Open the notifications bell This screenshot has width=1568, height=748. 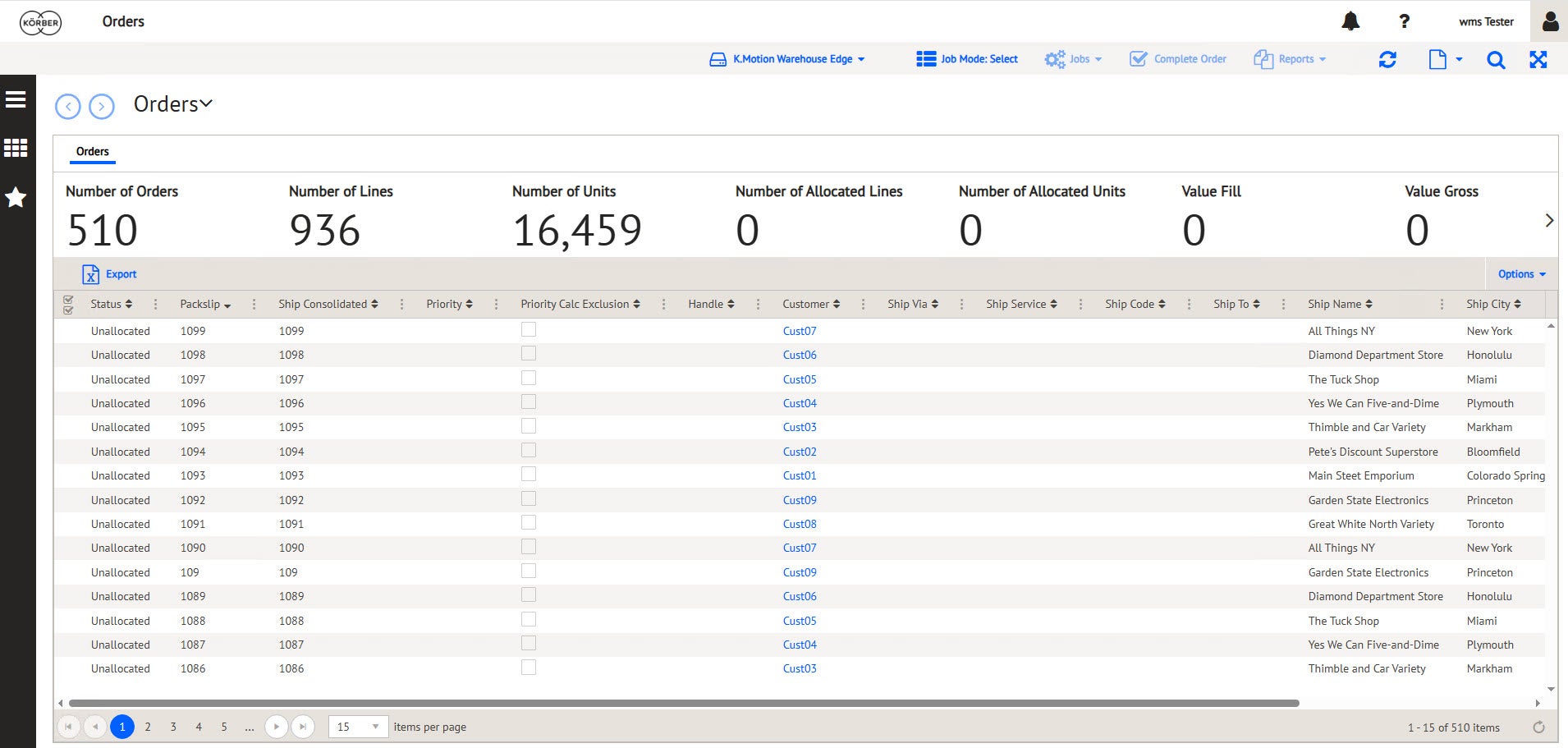coord(1350,21)
